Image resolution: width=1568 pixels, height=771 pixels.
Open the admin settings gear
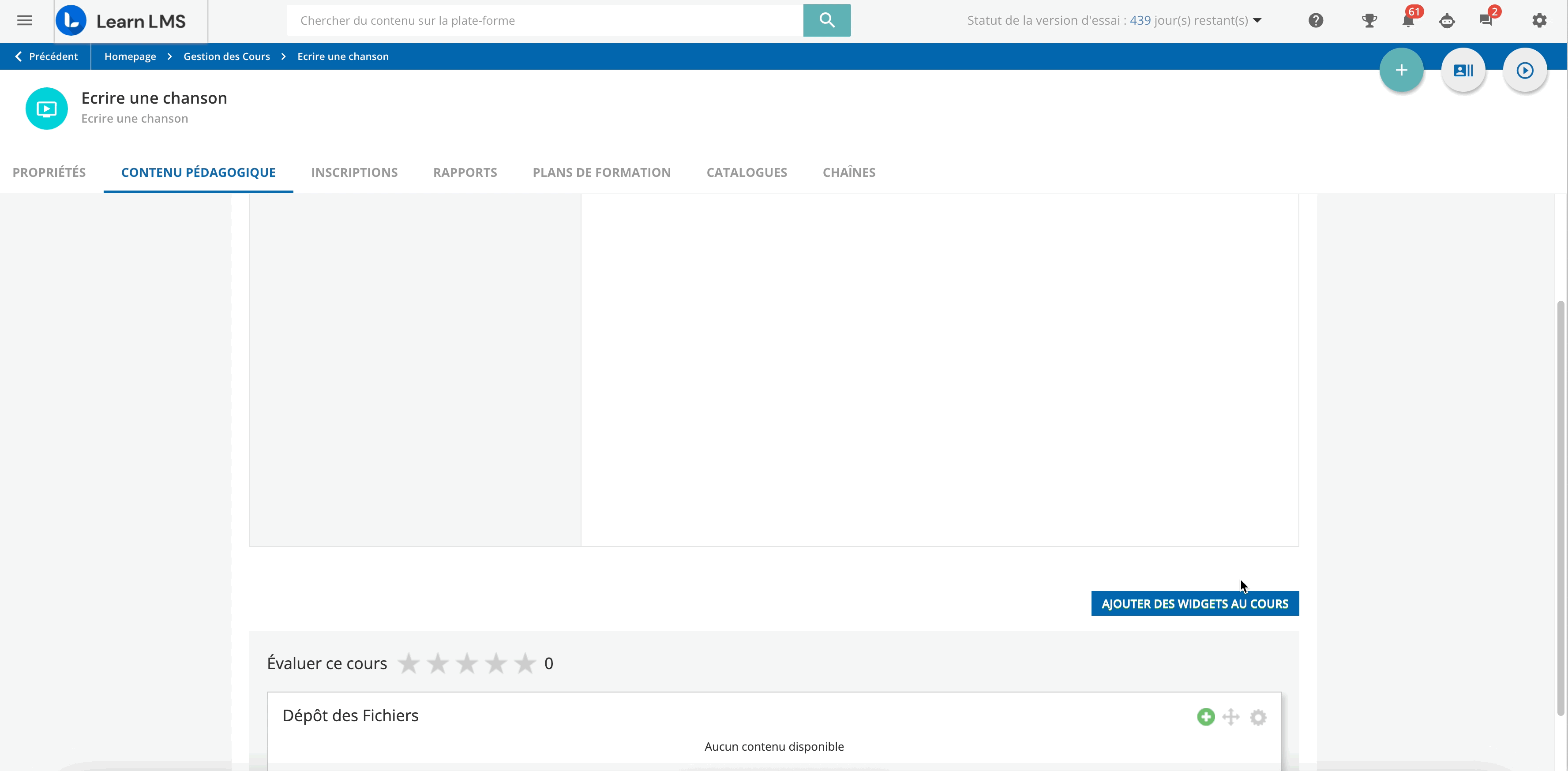point(1539,21)
